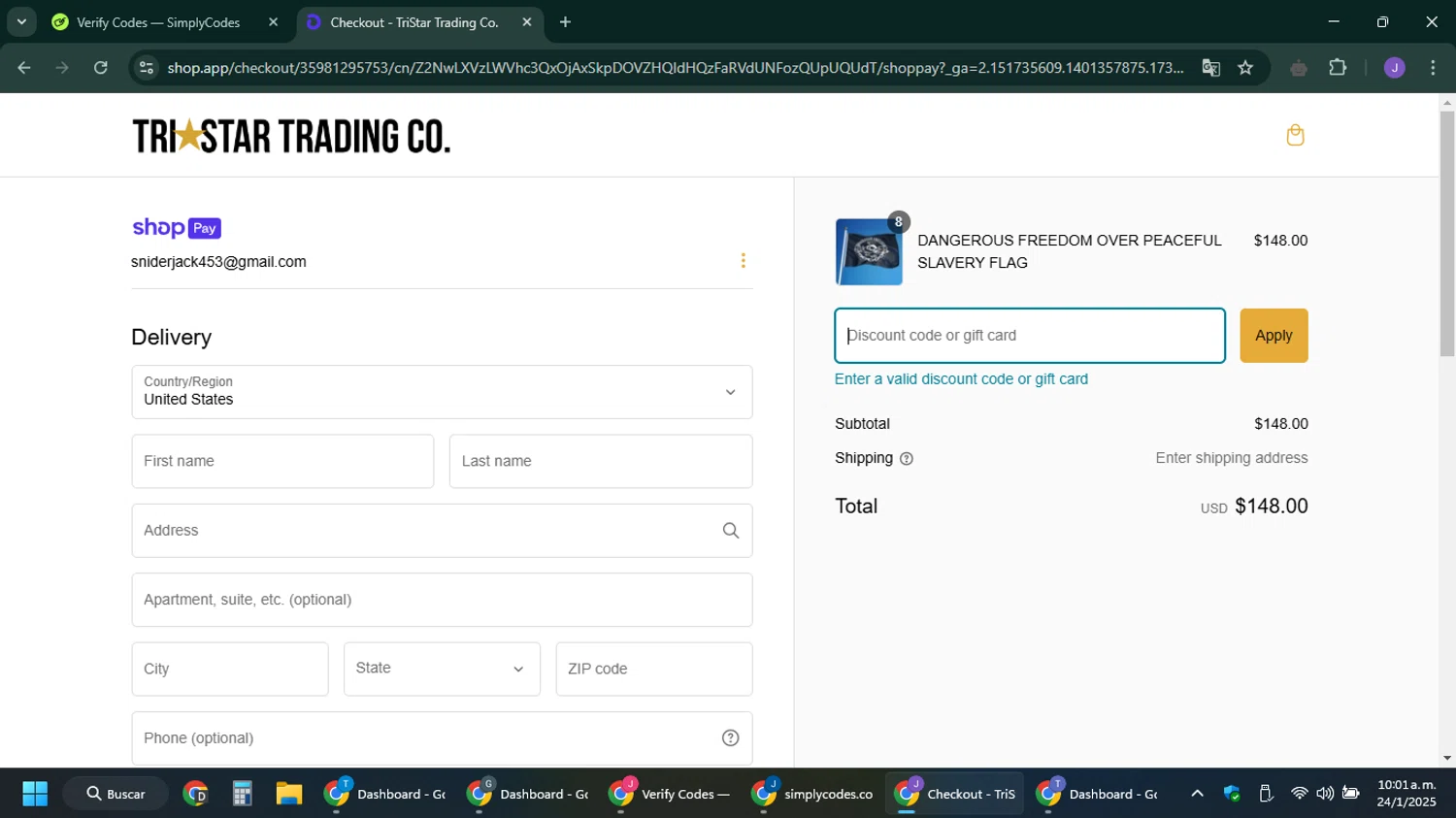
Task: Open battery status in tray
Action: pos(1351,794)
